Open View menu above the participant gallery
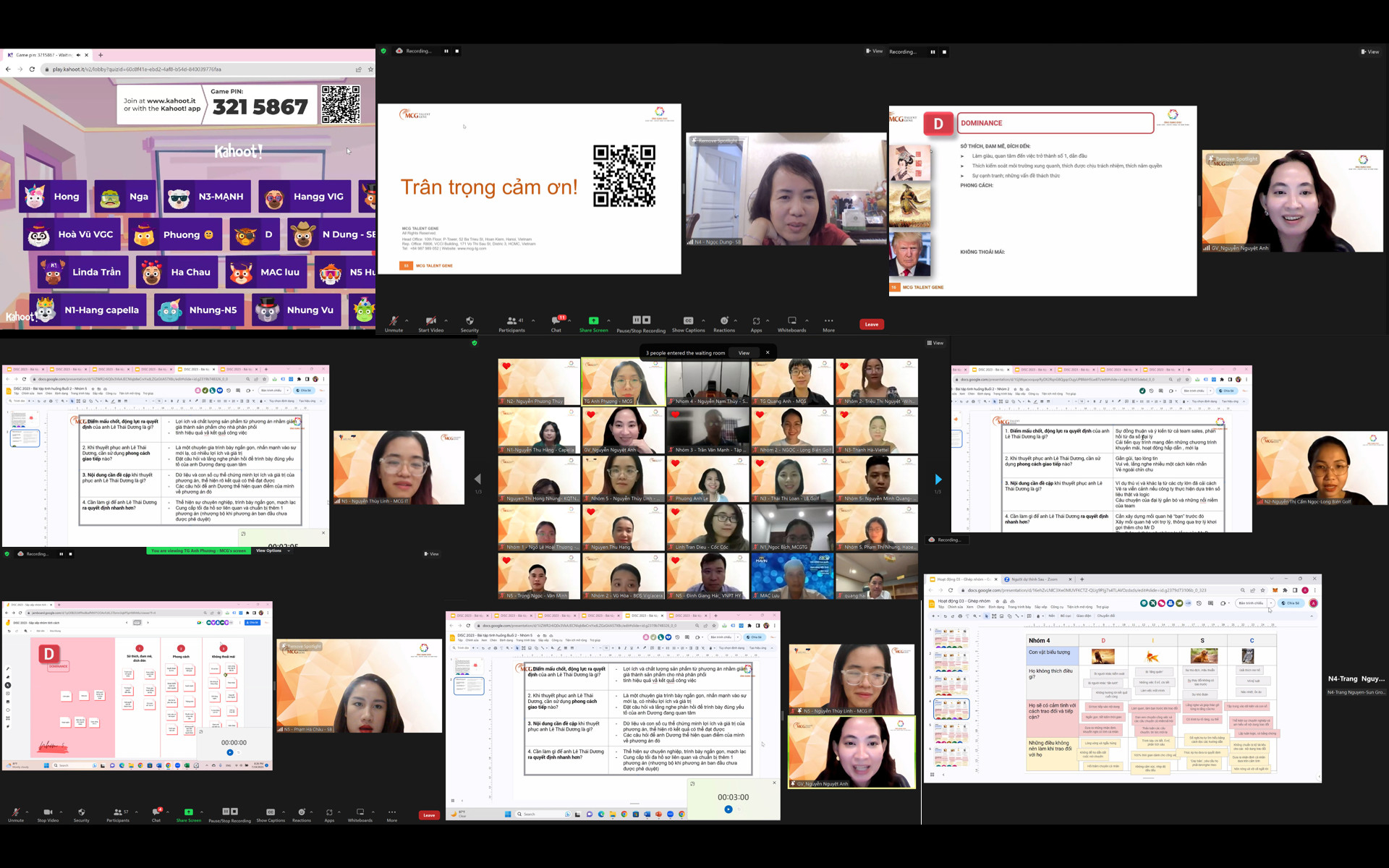Screen dimensions: 1389x868 [x=935, y=343]
